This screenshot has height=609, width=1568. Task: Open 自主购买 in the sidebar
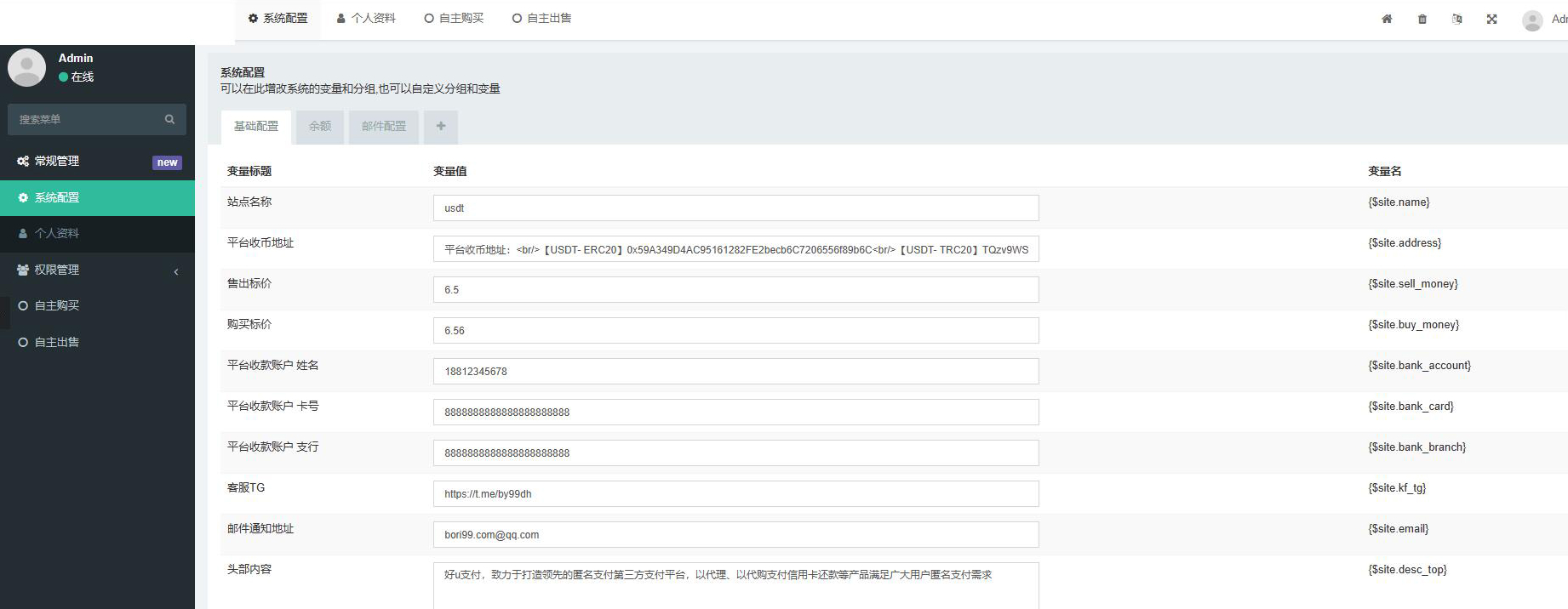coord(97,305)
